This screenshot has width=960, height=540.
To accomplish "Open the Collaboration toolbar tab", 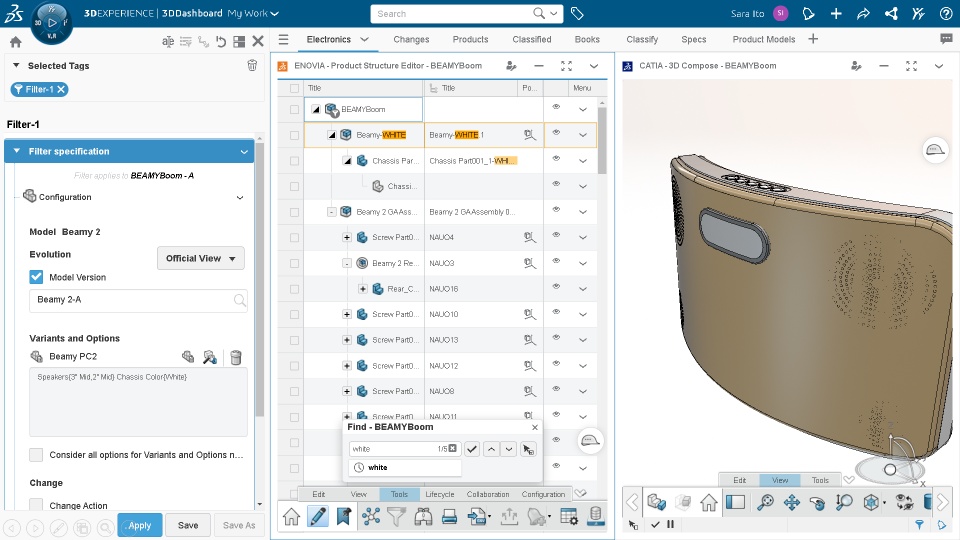I will pos(487,494).
